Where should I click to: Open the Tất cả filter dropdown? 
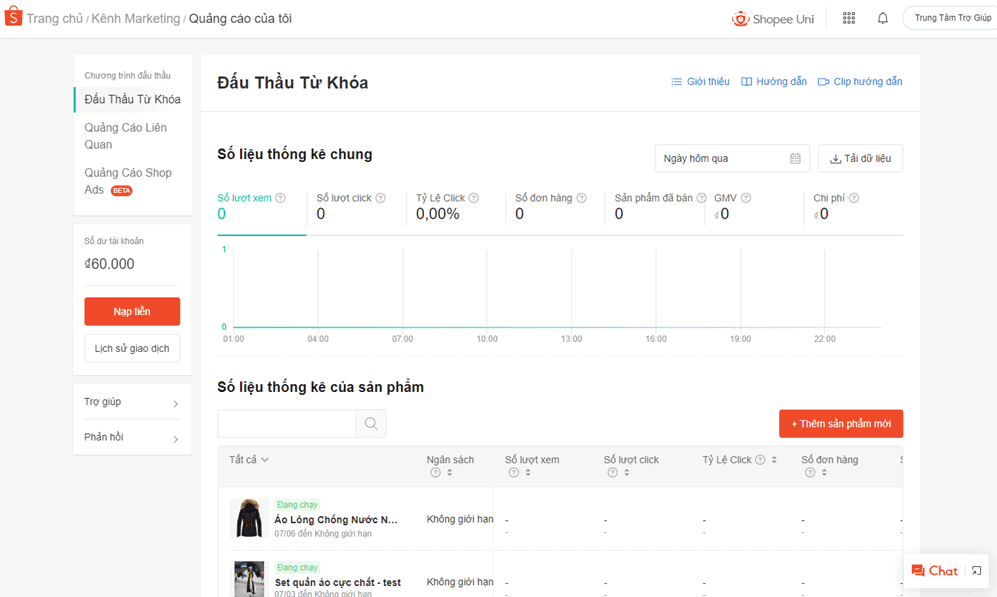pyautogui.click(x=249, y=460)
